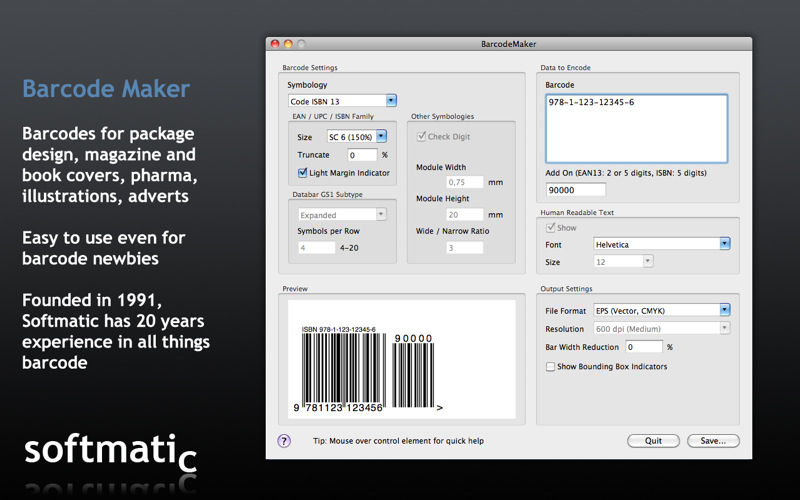Click the Module Height input field

(464, 215)
